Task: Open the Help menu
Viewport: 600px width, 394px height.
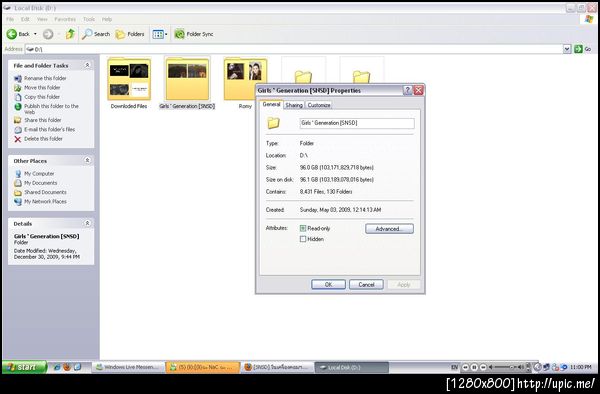Action: pyautogui.click(x=107, y=19)
